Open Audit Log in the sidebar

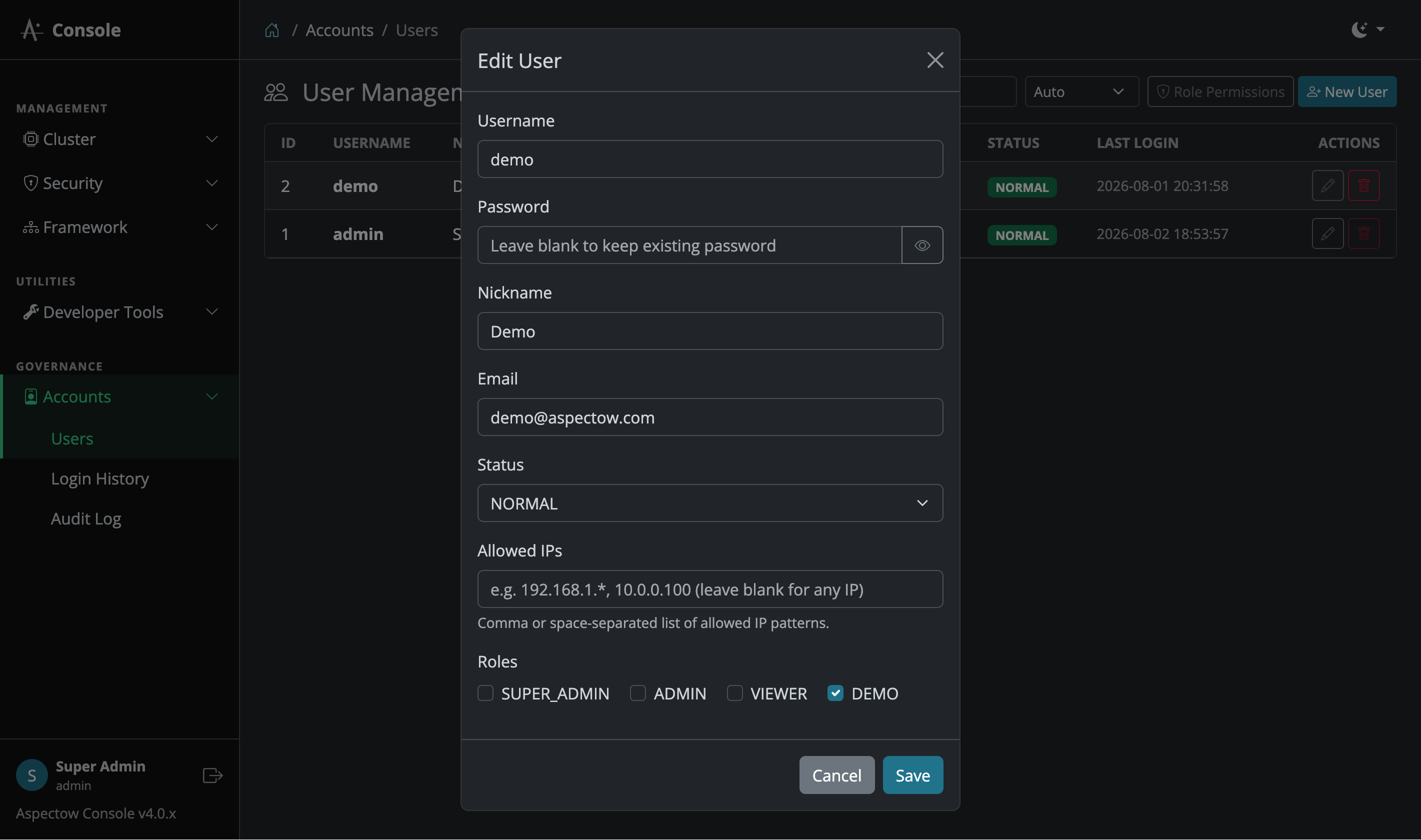click(86, 519)
